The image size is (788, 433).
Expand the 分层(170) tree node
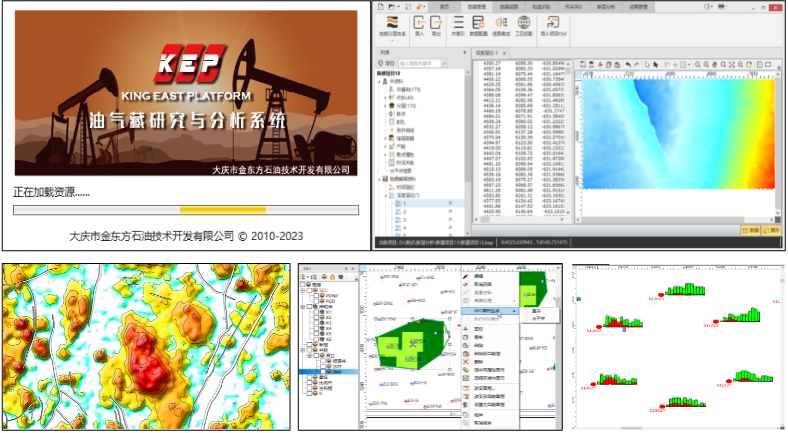pyautogui.click(x=386, y=105)
